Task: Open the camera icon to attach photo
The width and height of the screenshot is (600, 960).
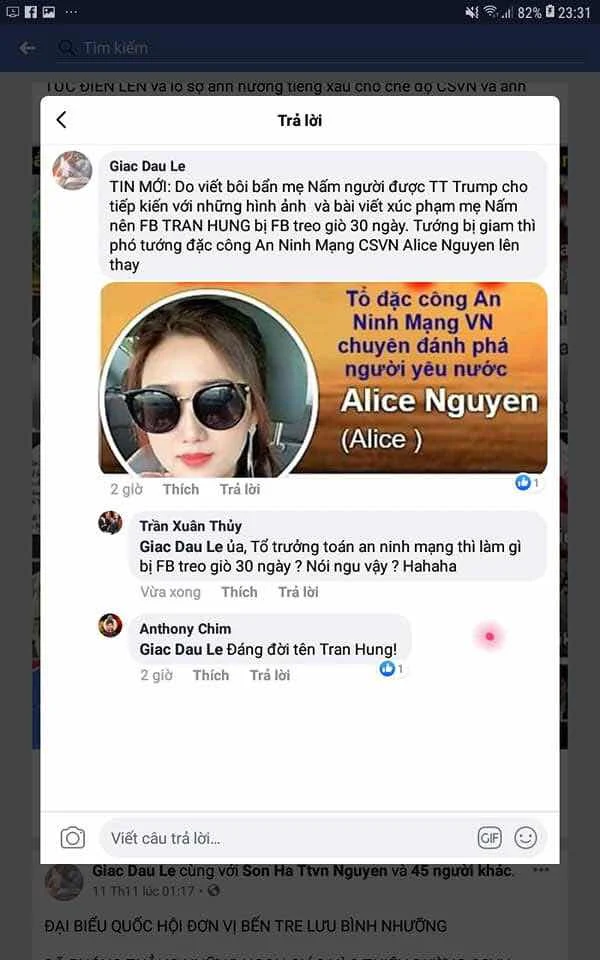Action: (73, 838)
